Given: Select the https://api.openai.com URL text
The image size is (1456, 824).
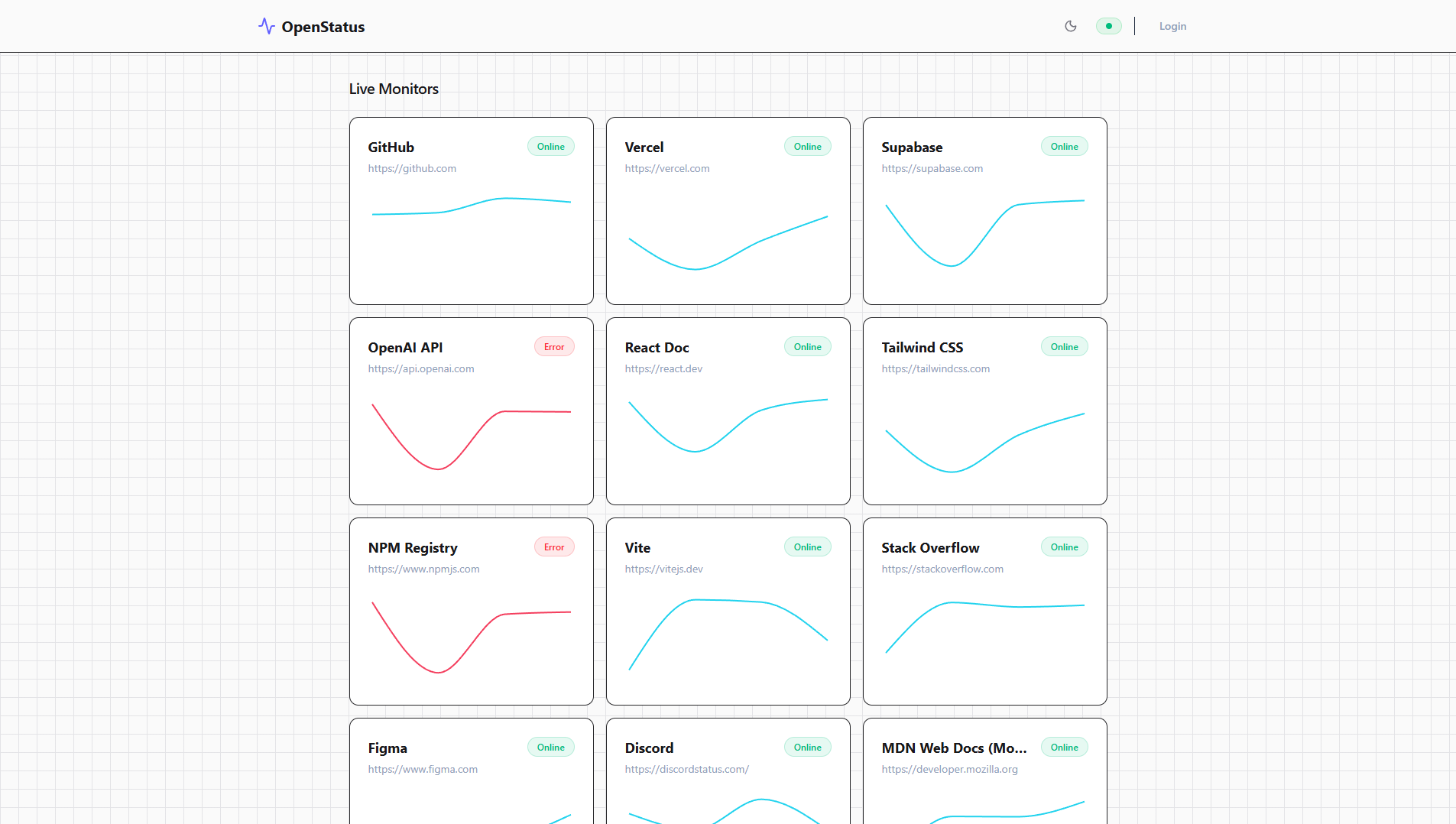Looking at the screenshot, I should [x=421, y=368].
